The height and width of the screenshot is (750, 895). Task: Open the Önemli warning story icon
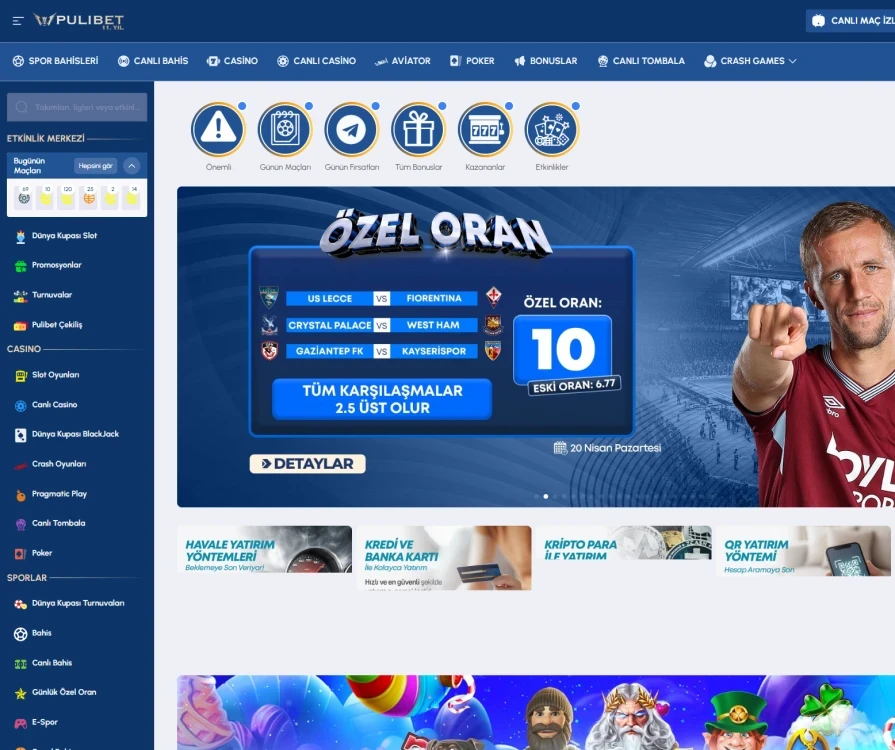tap(218, 129)
